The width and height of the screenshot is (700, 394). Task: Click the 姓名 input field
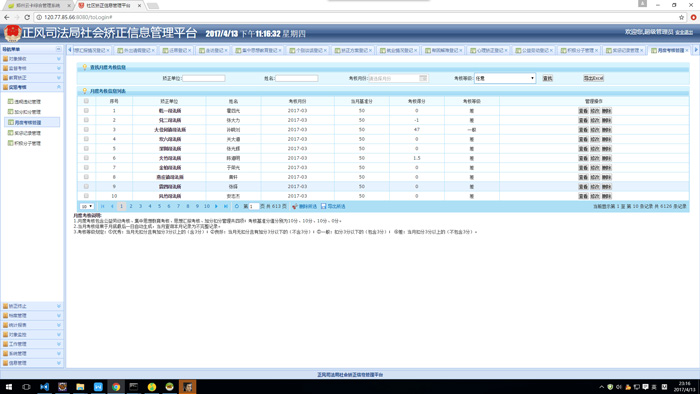(296, 78)
